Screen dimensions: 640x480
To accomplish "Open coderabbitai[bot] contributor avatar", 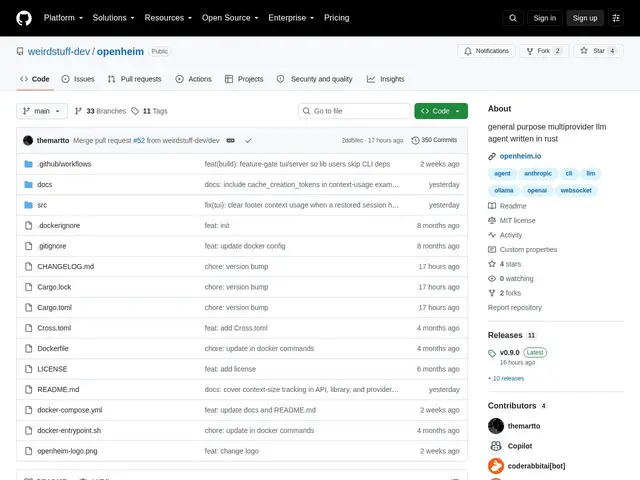I will point(496,466).
